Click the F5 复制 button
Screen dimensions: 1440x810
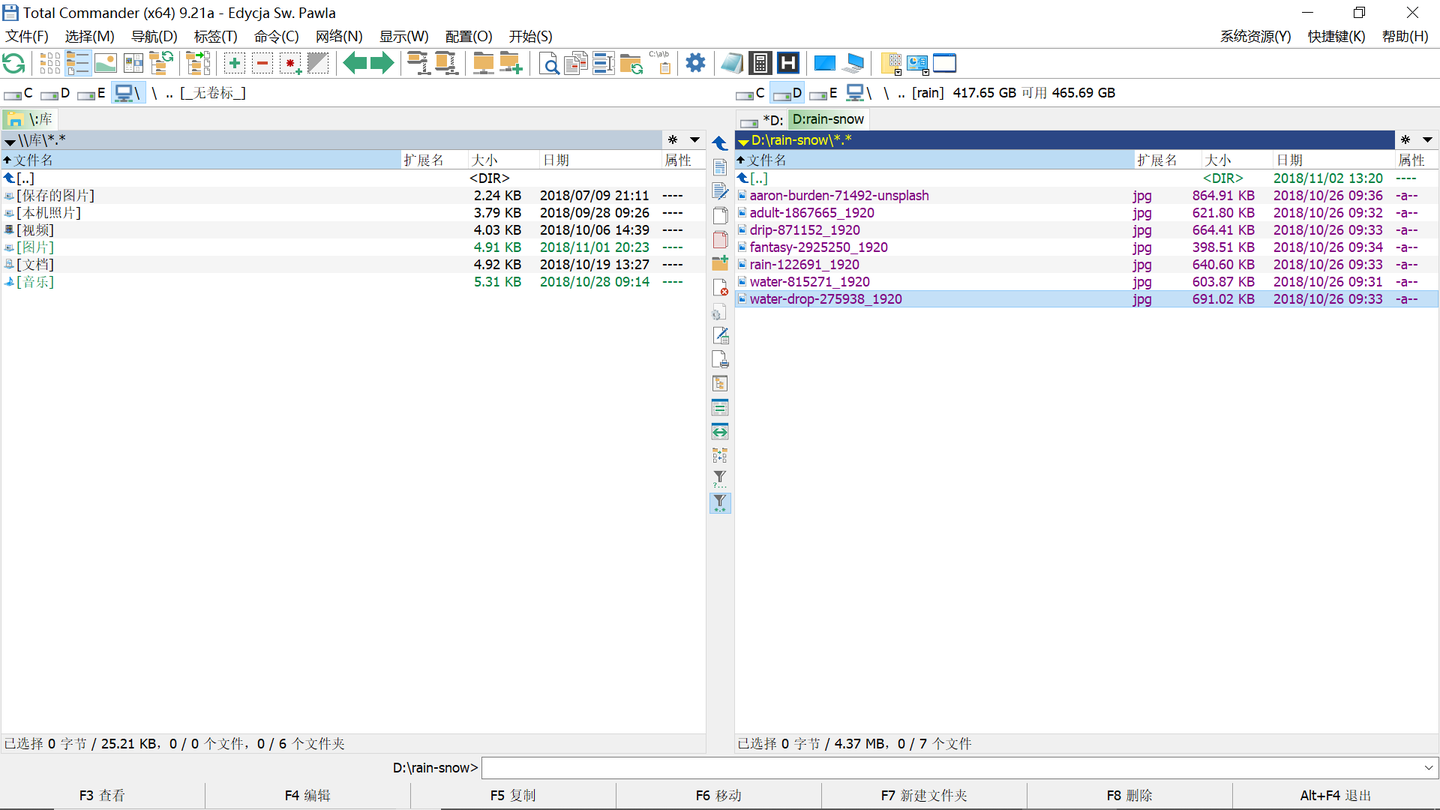coord(513,796)
